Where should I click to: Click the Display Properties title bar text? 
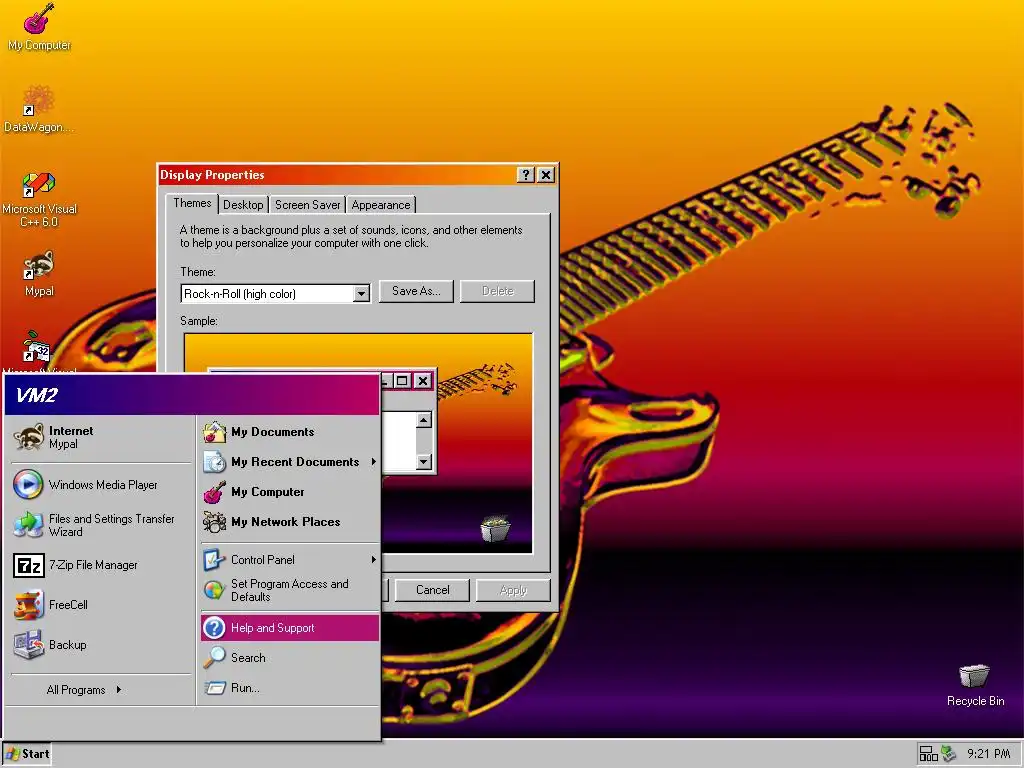pos(212,174)
